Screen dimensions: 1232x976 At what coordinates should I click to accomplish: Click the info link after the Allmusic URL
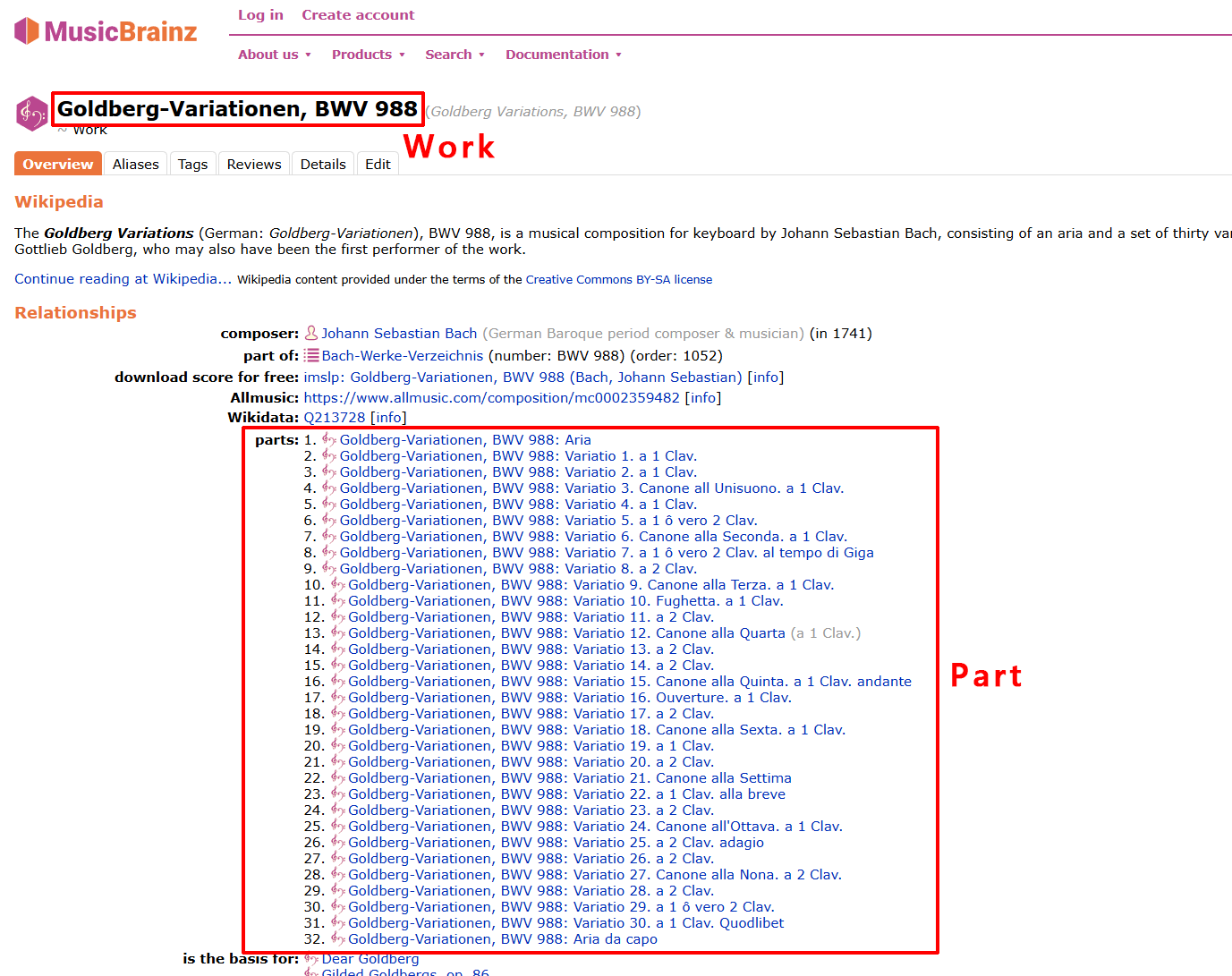click(703, 398)
